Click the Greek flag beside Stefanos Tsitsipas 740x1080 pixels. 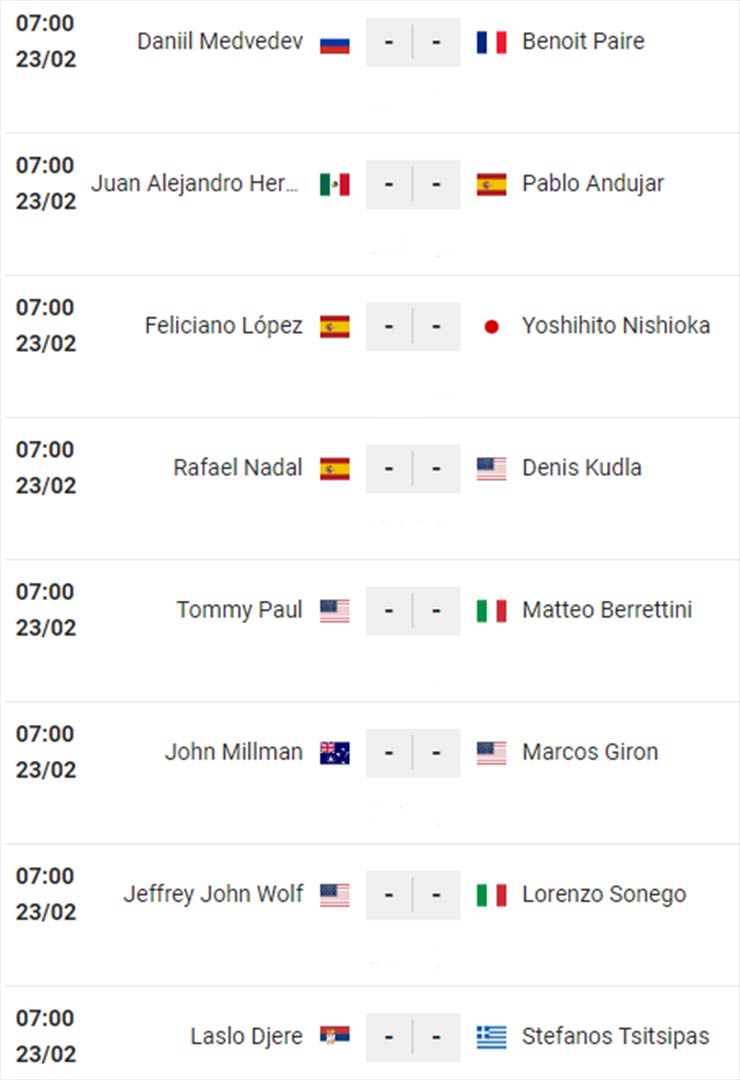(491, 1037)
